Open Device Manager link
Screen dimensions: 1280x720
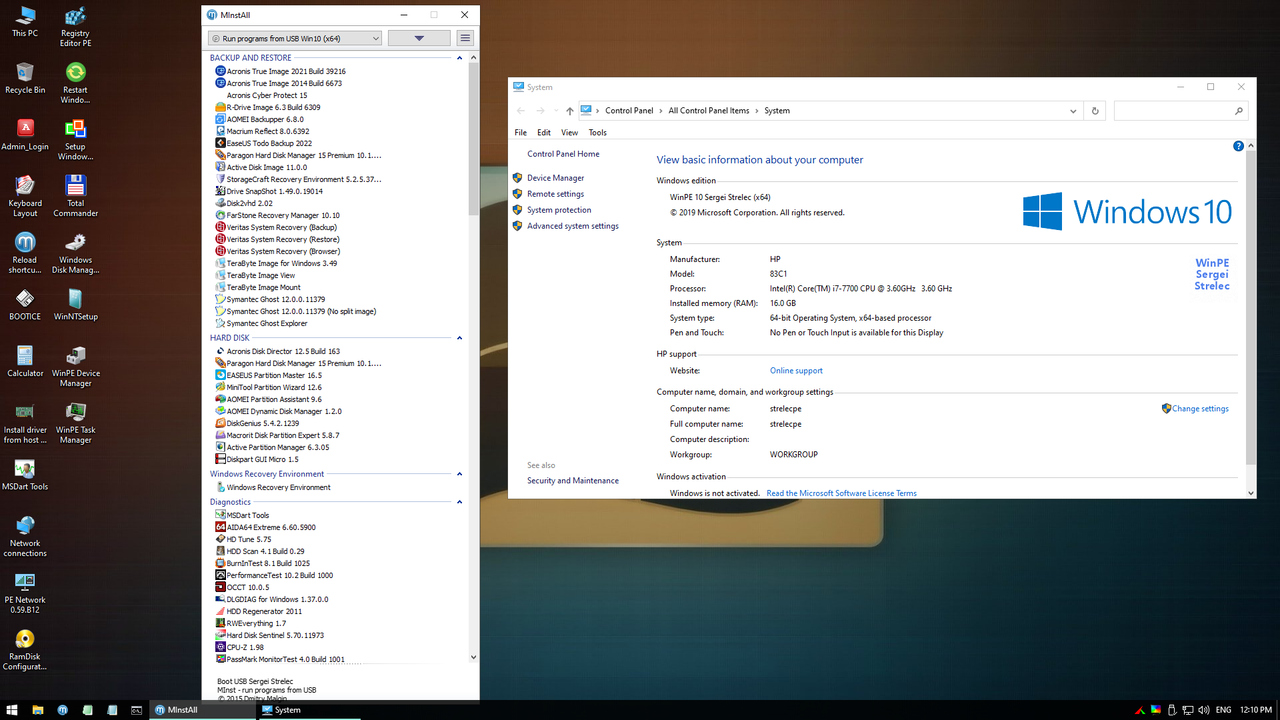[555, 178]
